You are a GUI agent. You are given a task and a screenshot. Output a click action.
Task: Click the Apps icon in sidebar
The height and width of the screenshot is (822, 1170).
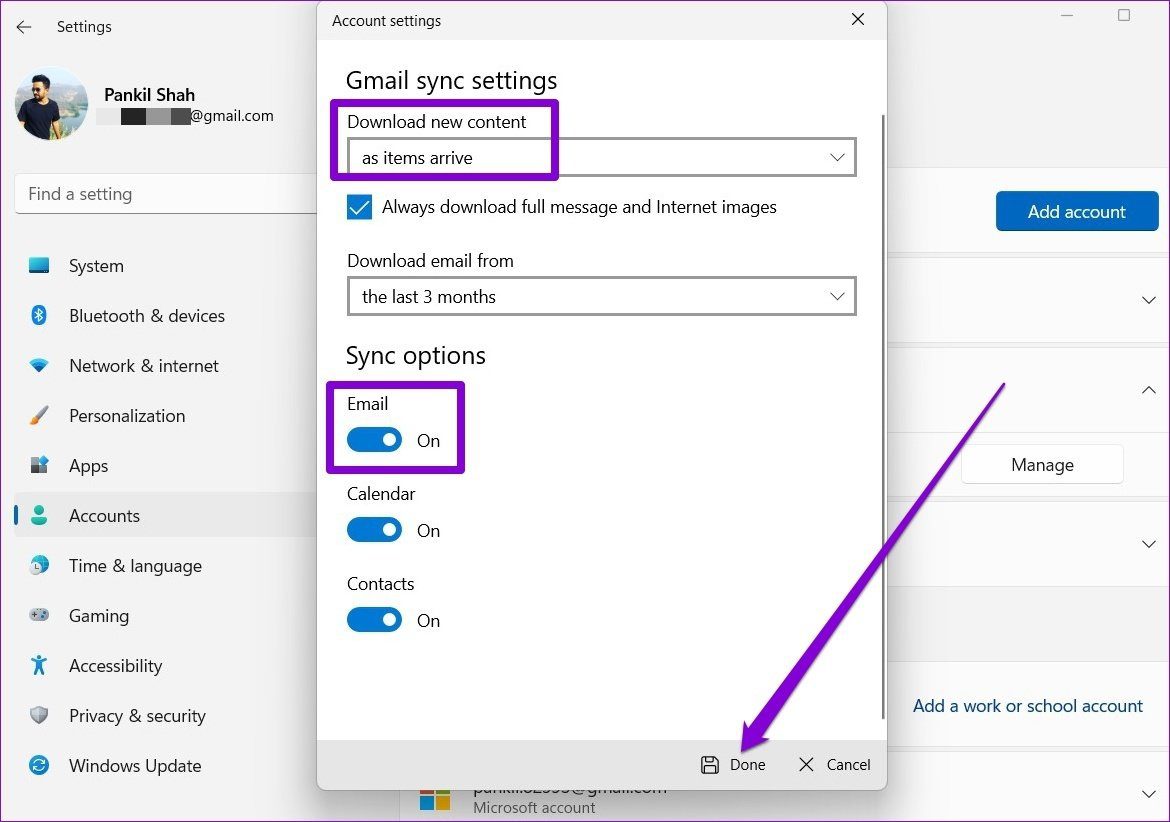(39, 465)
